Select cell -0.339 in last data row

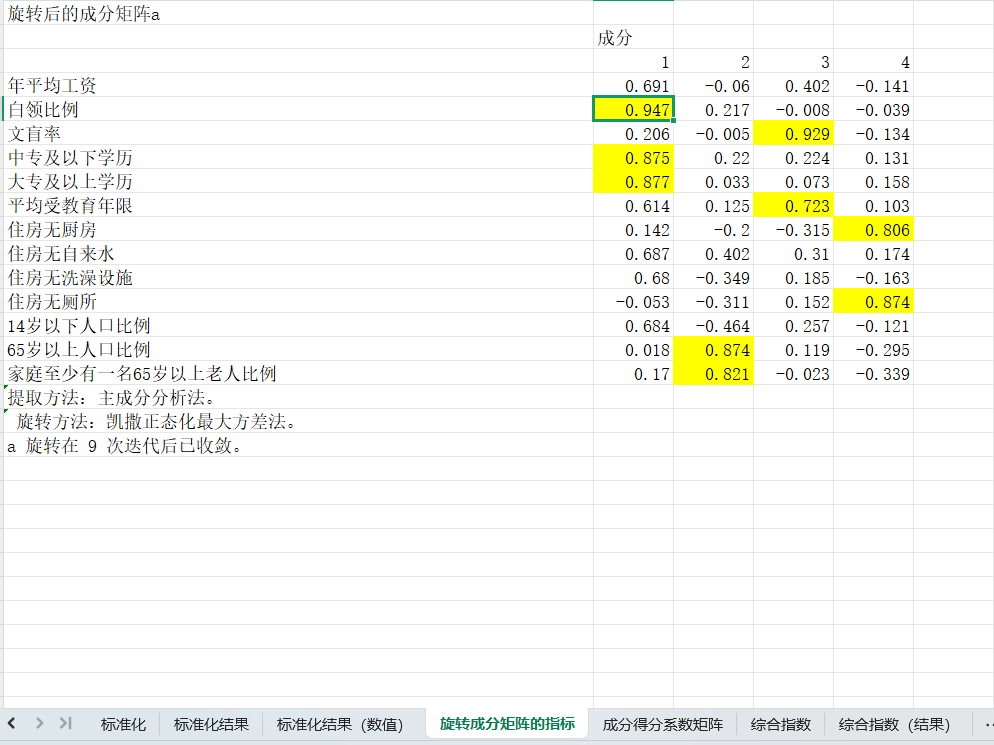pos(873,374)
